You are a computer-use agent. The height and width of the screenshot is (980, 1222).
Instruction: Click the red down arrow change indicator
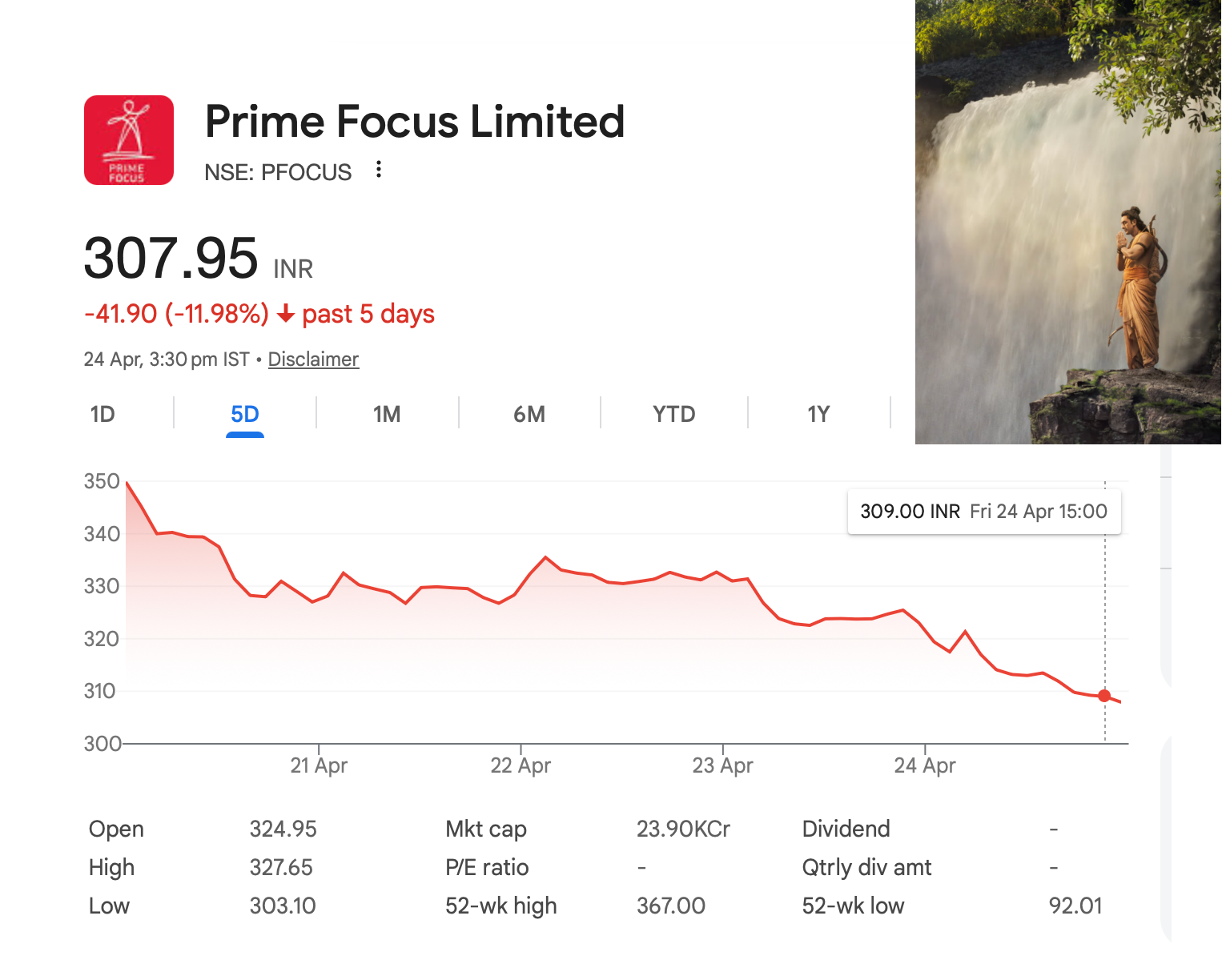pyautogui.click(x=286, y=314)
